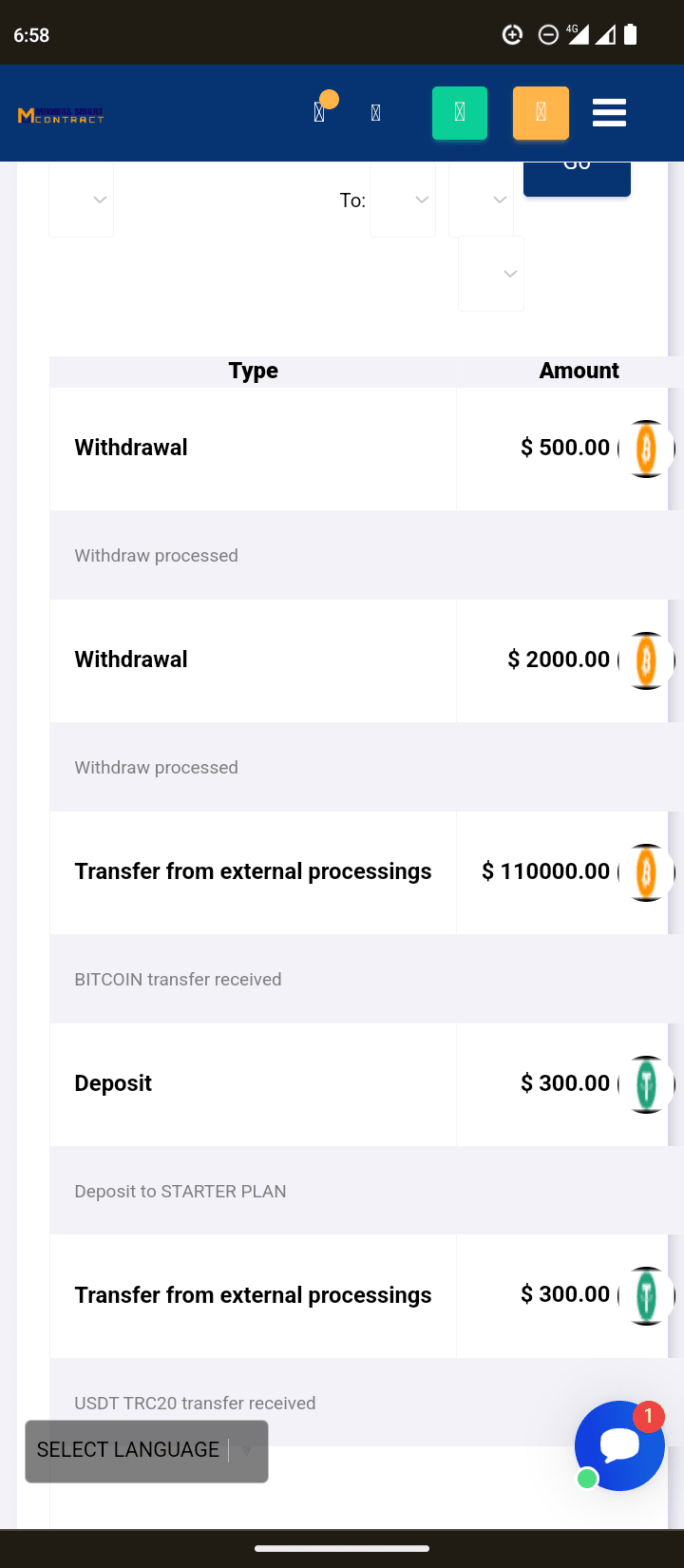Click the Type column header
This screenshot has width=684, height=1568.
253,371
